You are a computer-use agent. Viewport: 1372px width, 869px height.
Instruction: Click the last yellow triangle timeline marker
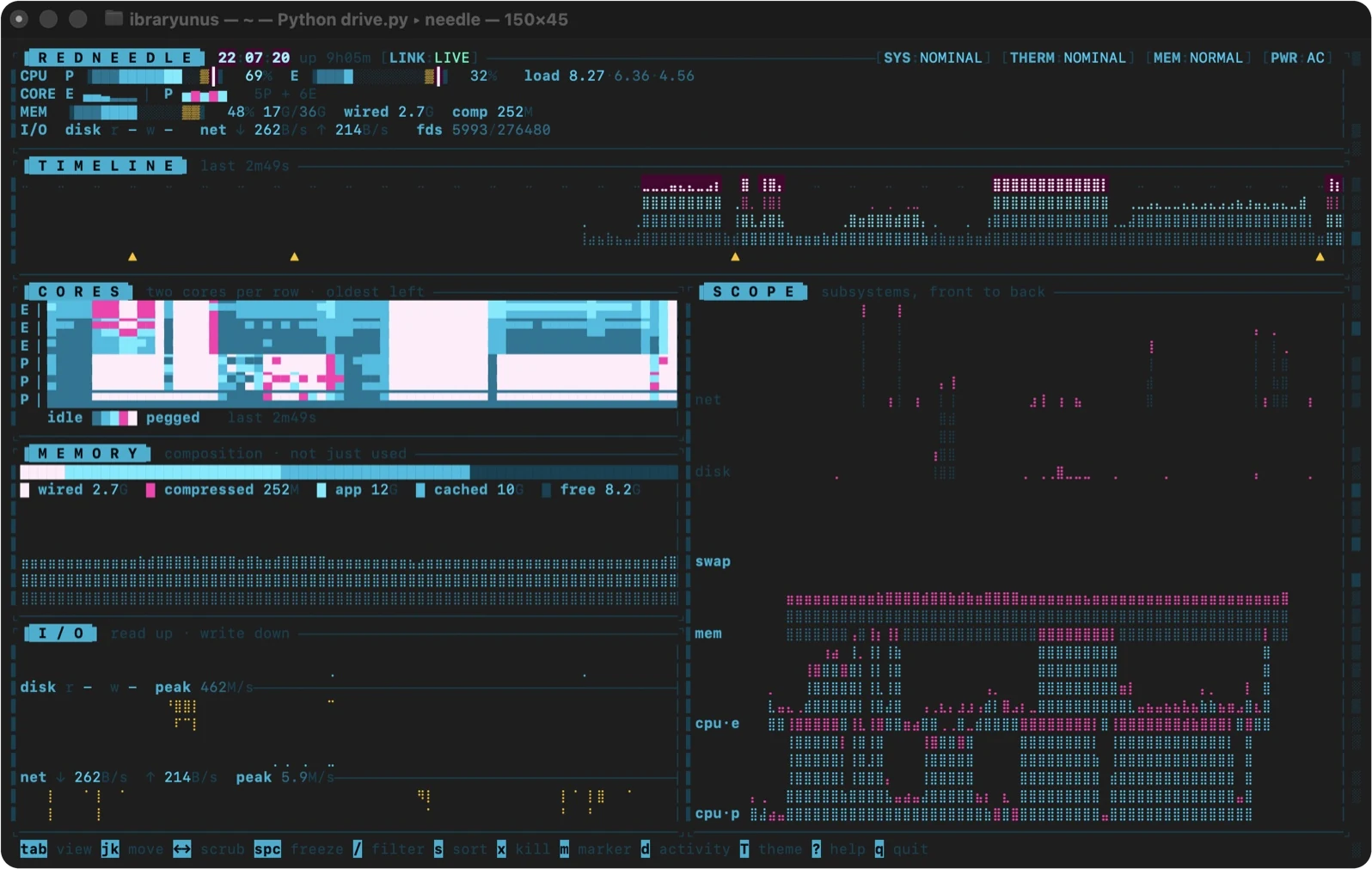(1320, 256)
